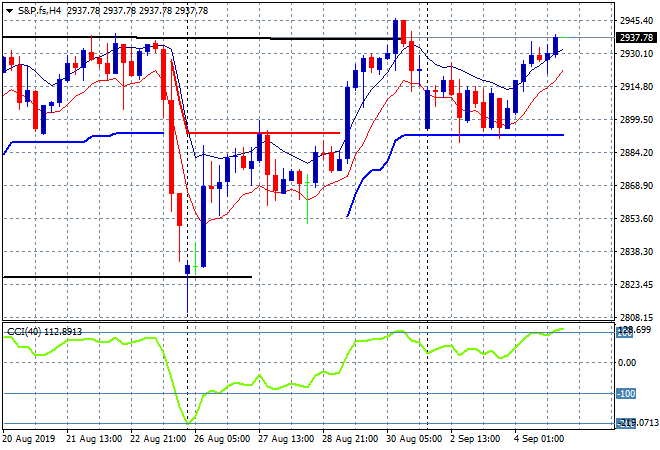Select the current price label 2937.78
660x450 pixels.
click(x=636, y=37)
